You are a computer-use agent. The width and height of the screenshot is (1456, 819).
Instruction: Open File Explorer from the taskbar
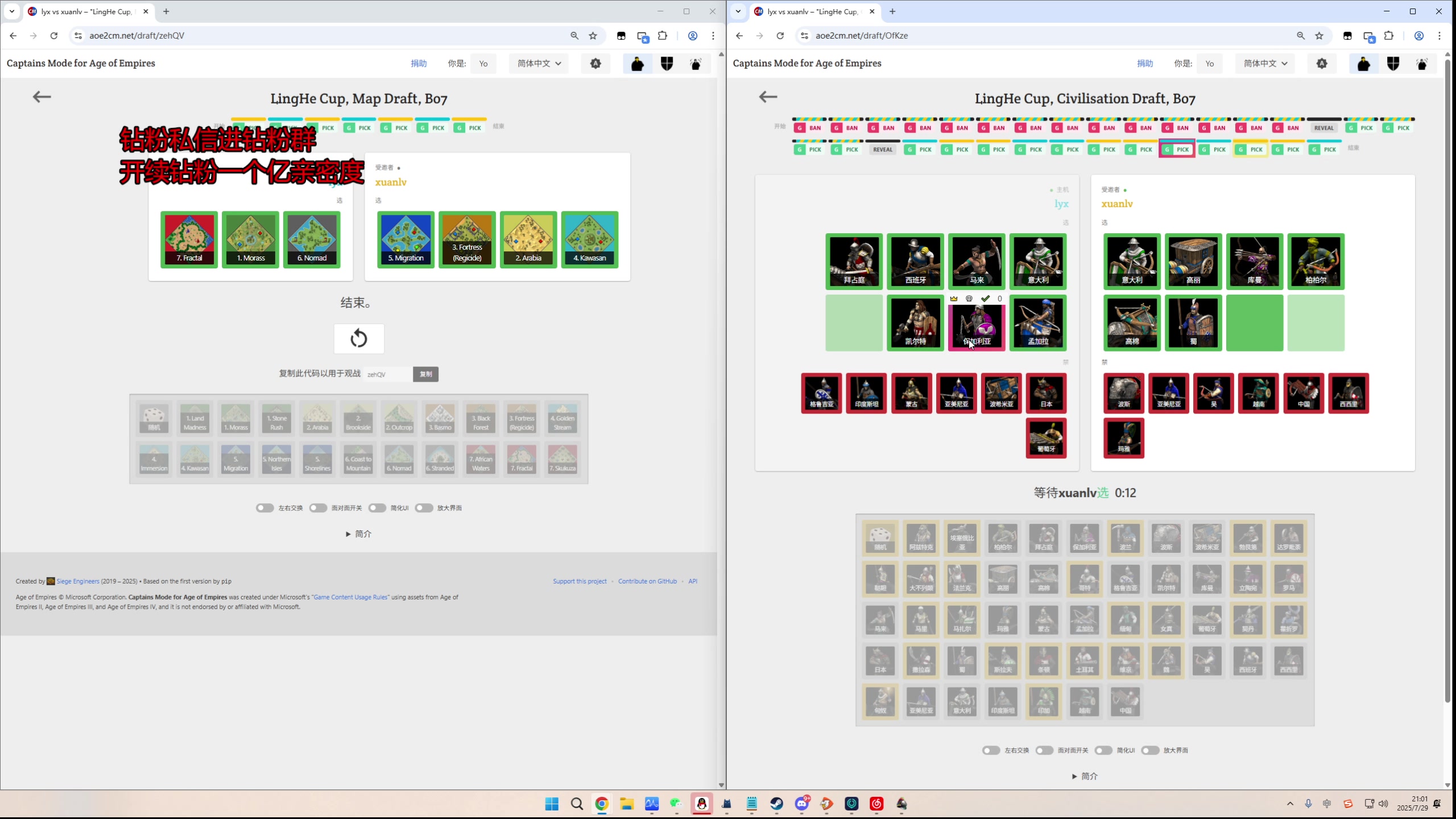coord(627,804)
